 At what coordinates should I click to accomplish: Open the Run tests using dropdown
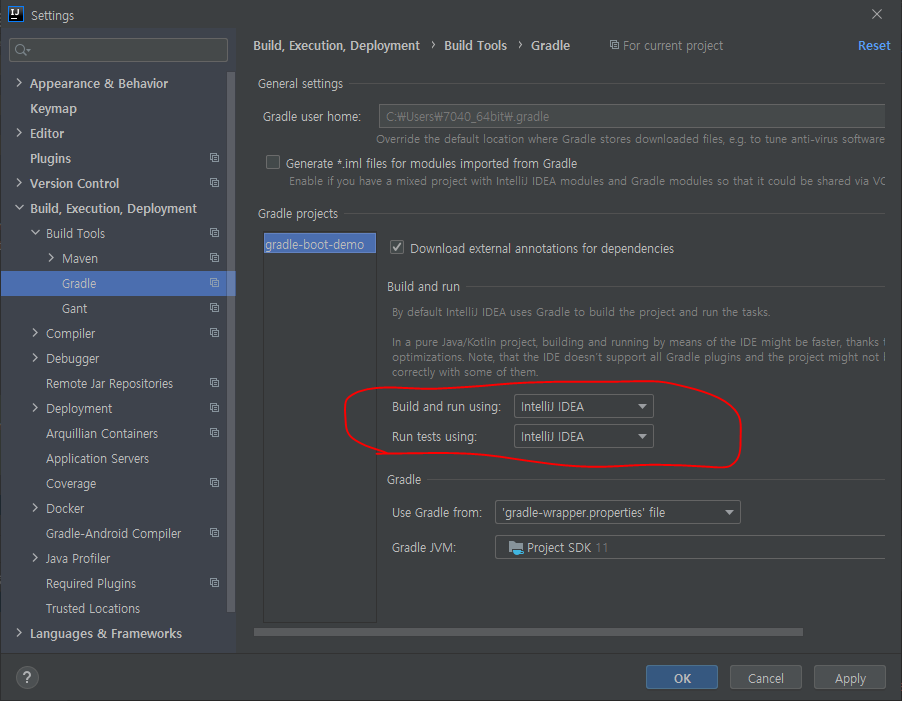click(583, 436)
